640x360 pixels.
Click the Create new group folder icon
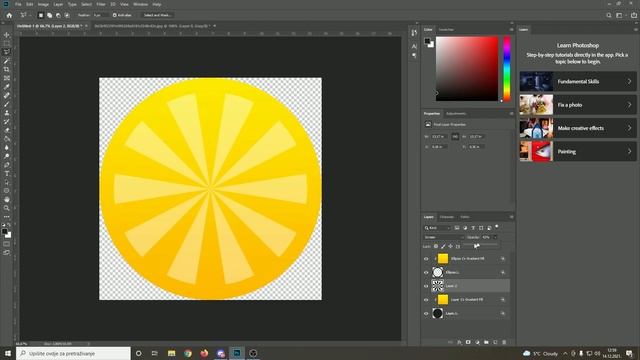pyautogui.click(x=486, y=342)
